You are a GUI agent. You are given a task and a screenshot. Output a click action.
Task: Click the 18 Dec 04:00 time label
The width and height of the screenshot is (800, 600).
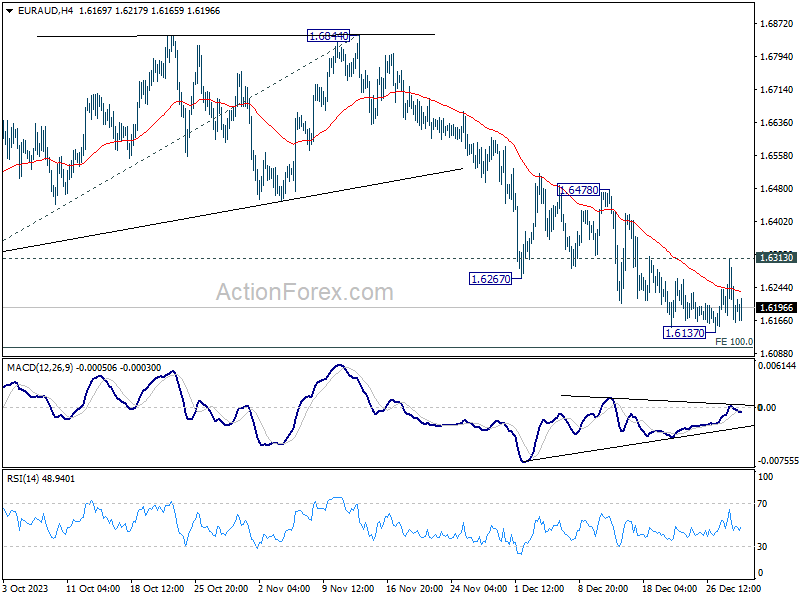669,588
